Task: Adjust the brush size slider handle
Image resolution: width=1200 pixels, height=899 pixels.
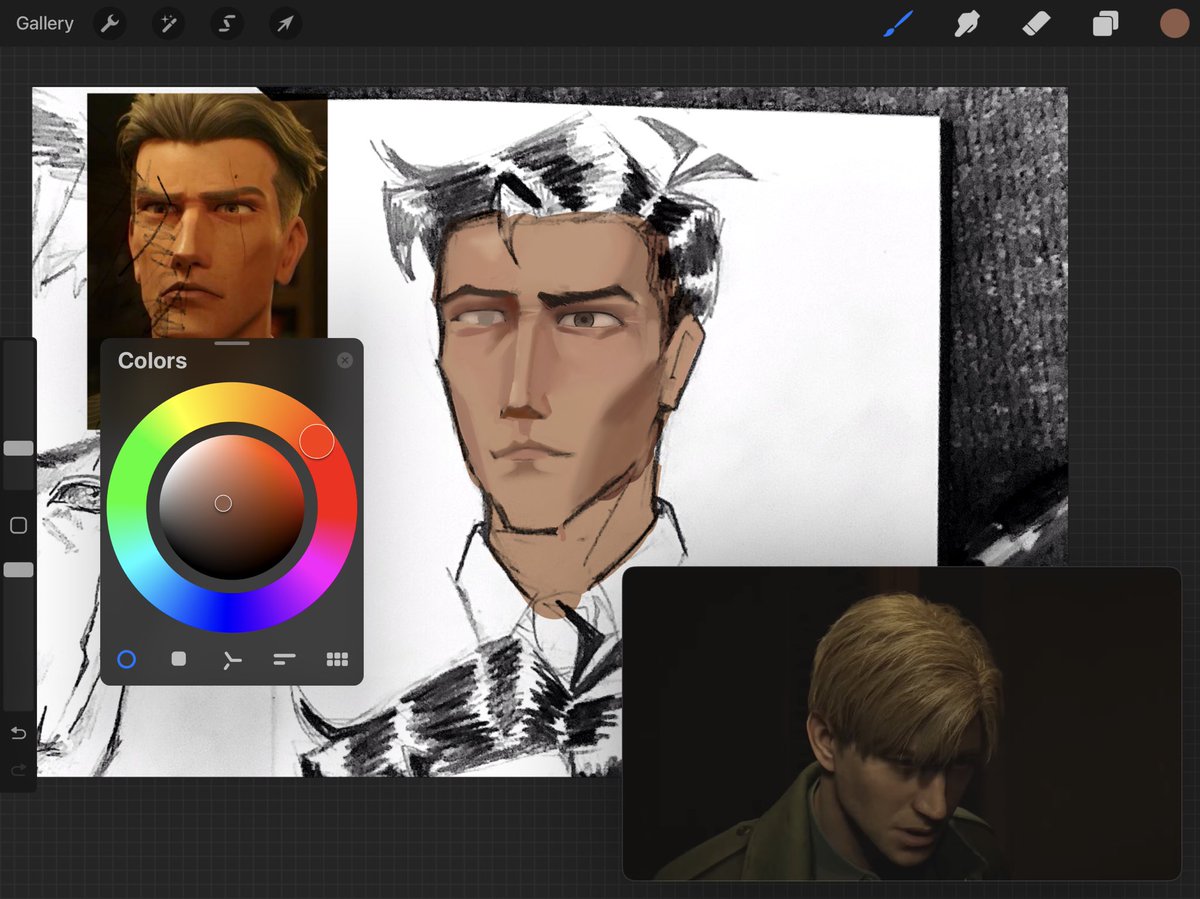Action: pyautogui.click(x=18, y=448)
